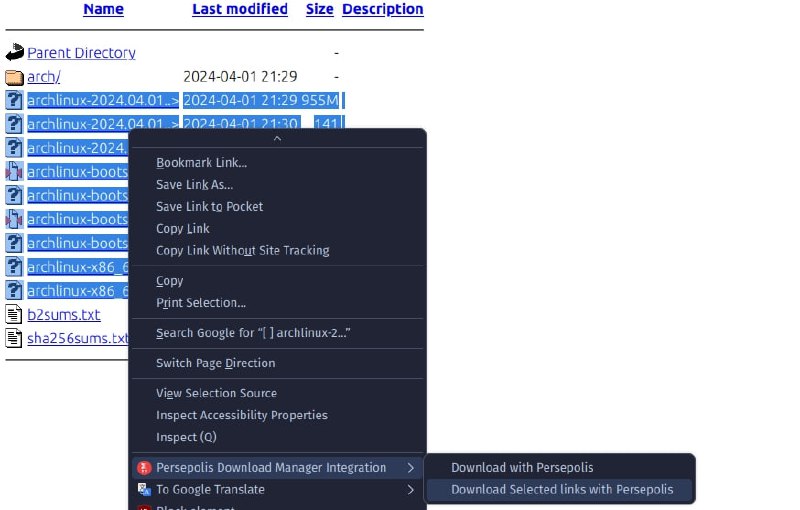Click unknown-file icon beside archlinux-2024.04.01 955M row
The width and height of the screenshot is (800, 510).
coord(14,100)
